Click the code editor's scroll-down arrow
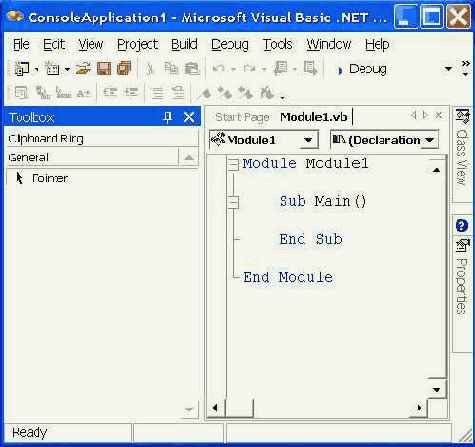Image resolution: width=475 pixels, height=447 pixels. (436, 389)
